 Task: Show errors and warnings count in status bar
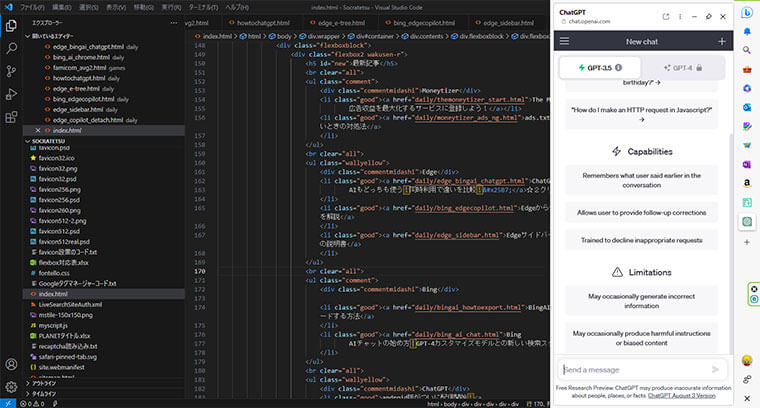(32, 404)
